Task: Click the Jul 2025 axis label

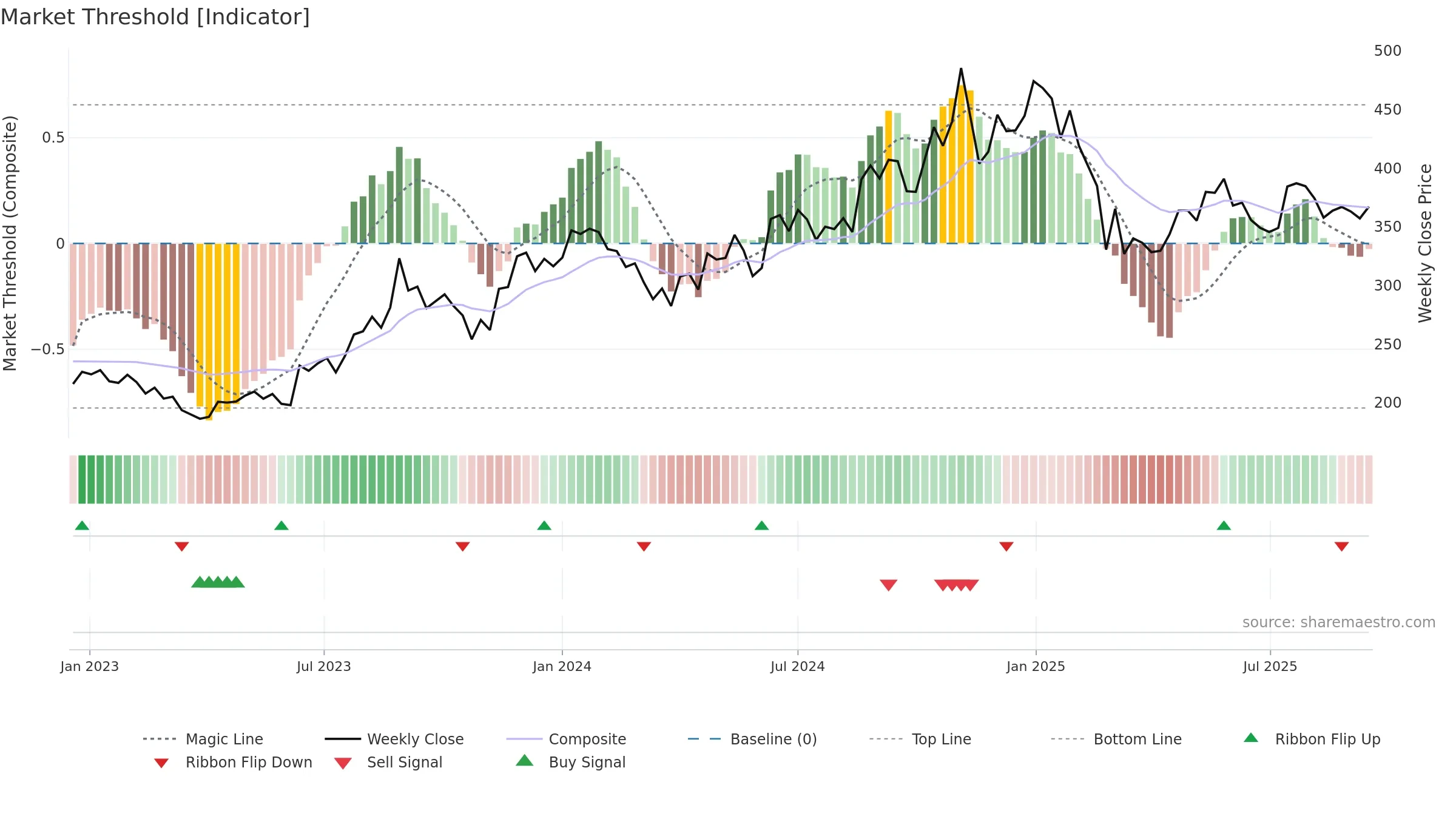Action: (1270, 666)
